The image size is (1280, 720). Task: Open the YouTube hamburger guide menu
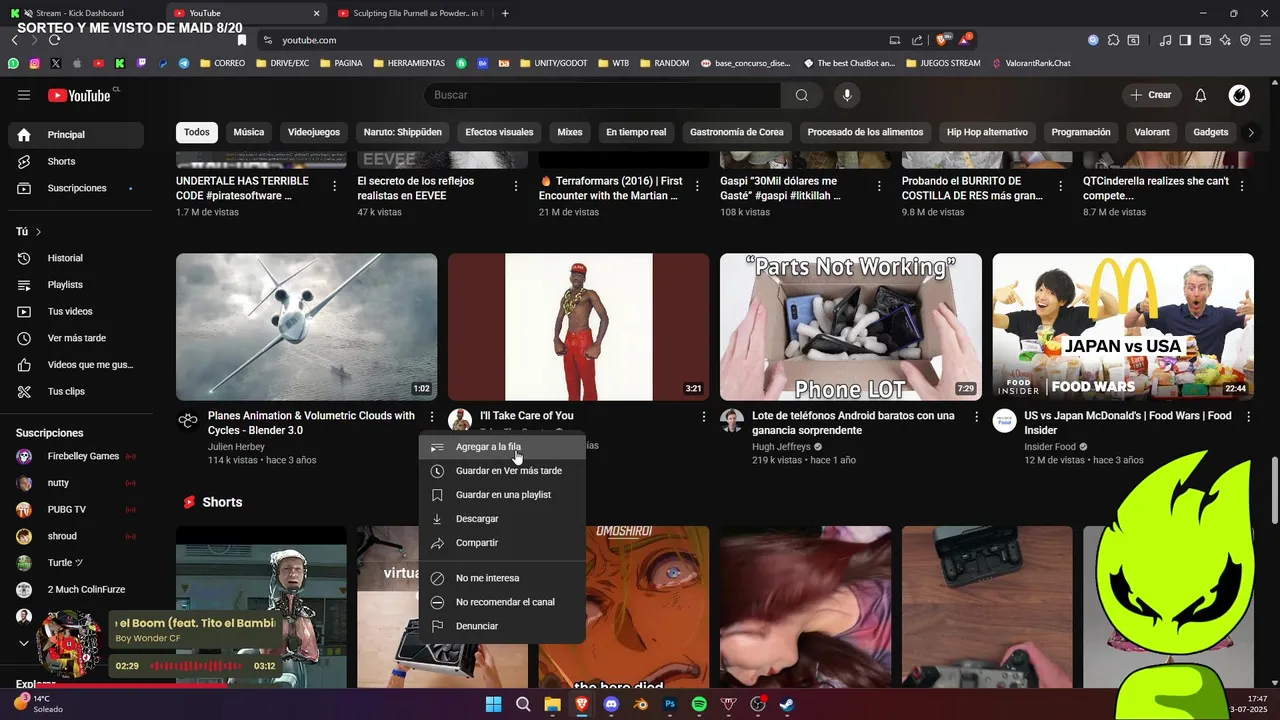point(24,95)
